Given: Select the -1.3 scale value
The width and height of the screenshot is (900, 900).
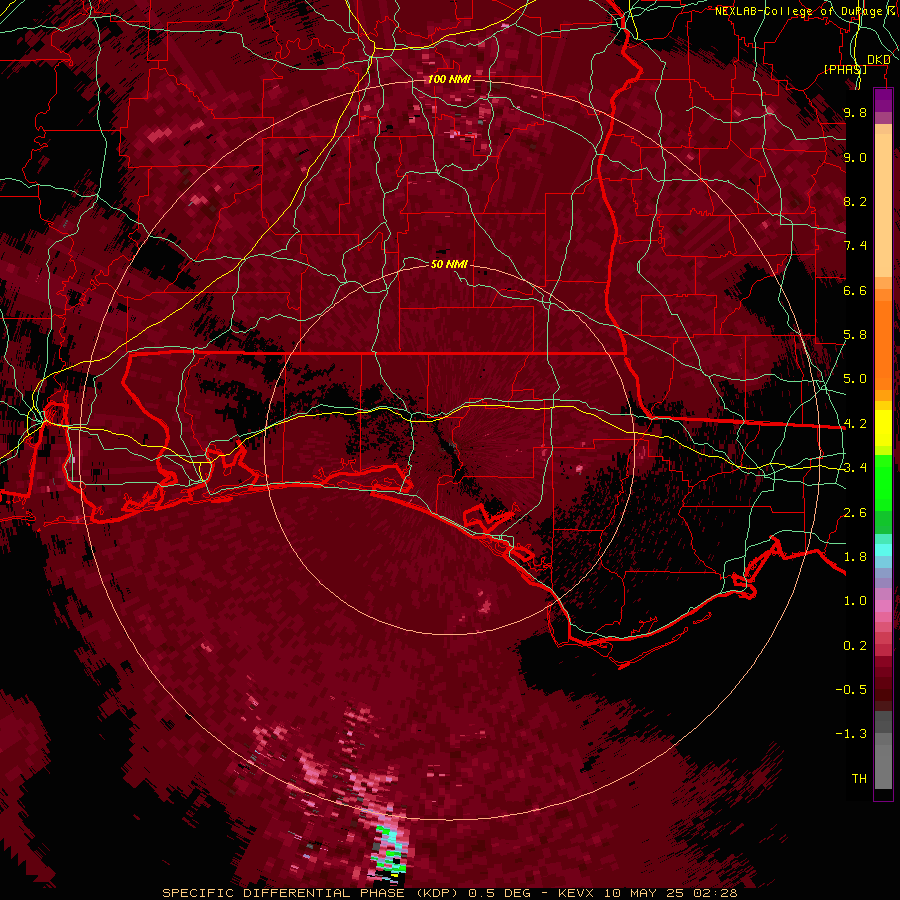Looking at the screenshot, I should click(851, 734).
